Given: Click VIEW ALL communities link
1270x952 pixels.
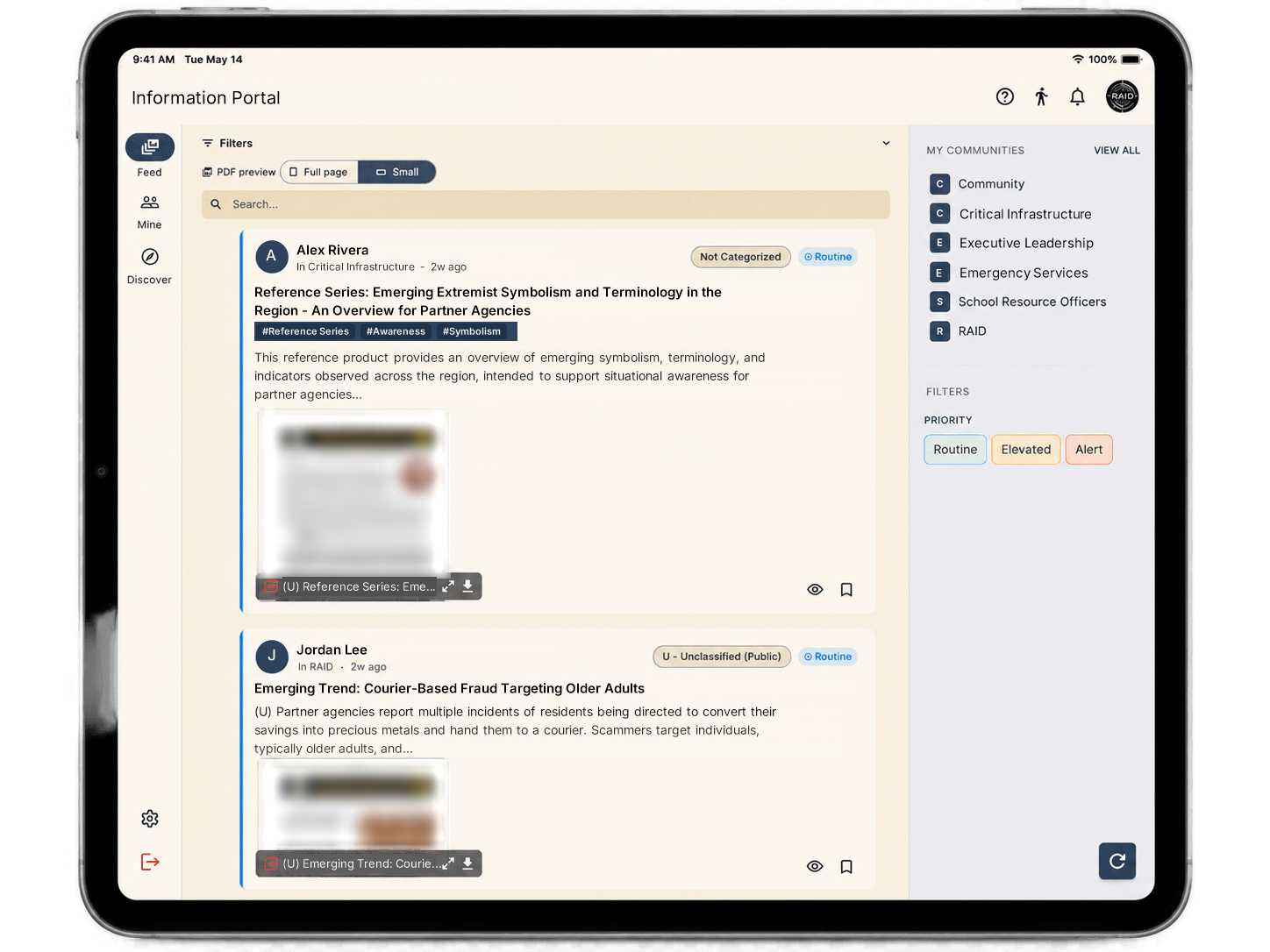Looking at the screenshot, I should point(1117,151).
